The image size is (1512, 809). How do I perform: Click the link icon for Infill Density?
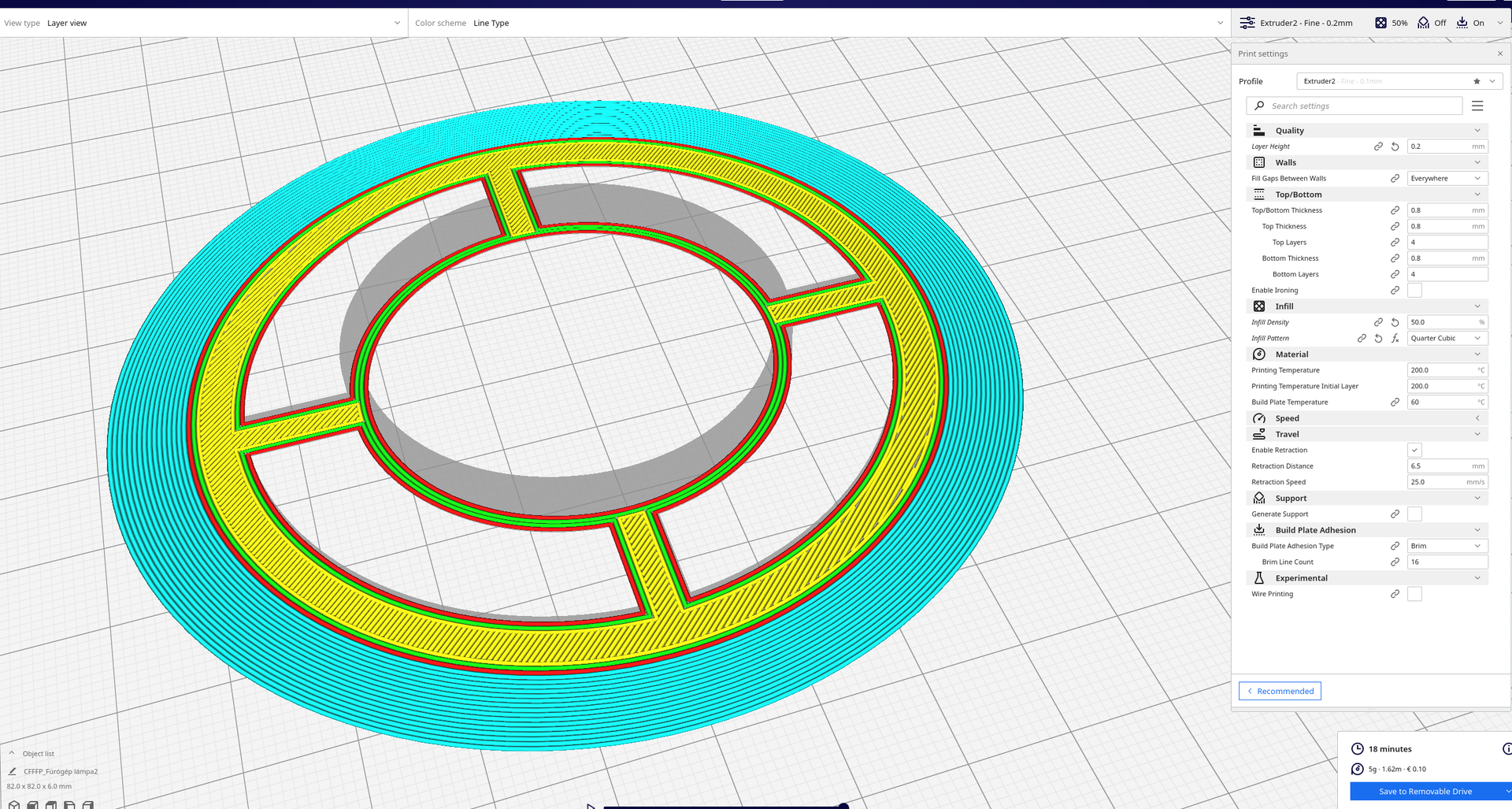(1378, 322)
